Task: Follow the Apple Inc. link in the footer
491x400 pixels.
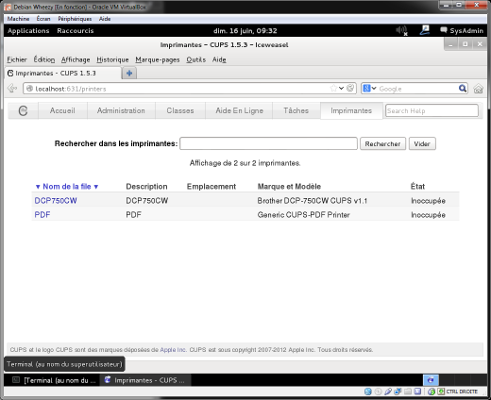Action: [x=173, y=350]
